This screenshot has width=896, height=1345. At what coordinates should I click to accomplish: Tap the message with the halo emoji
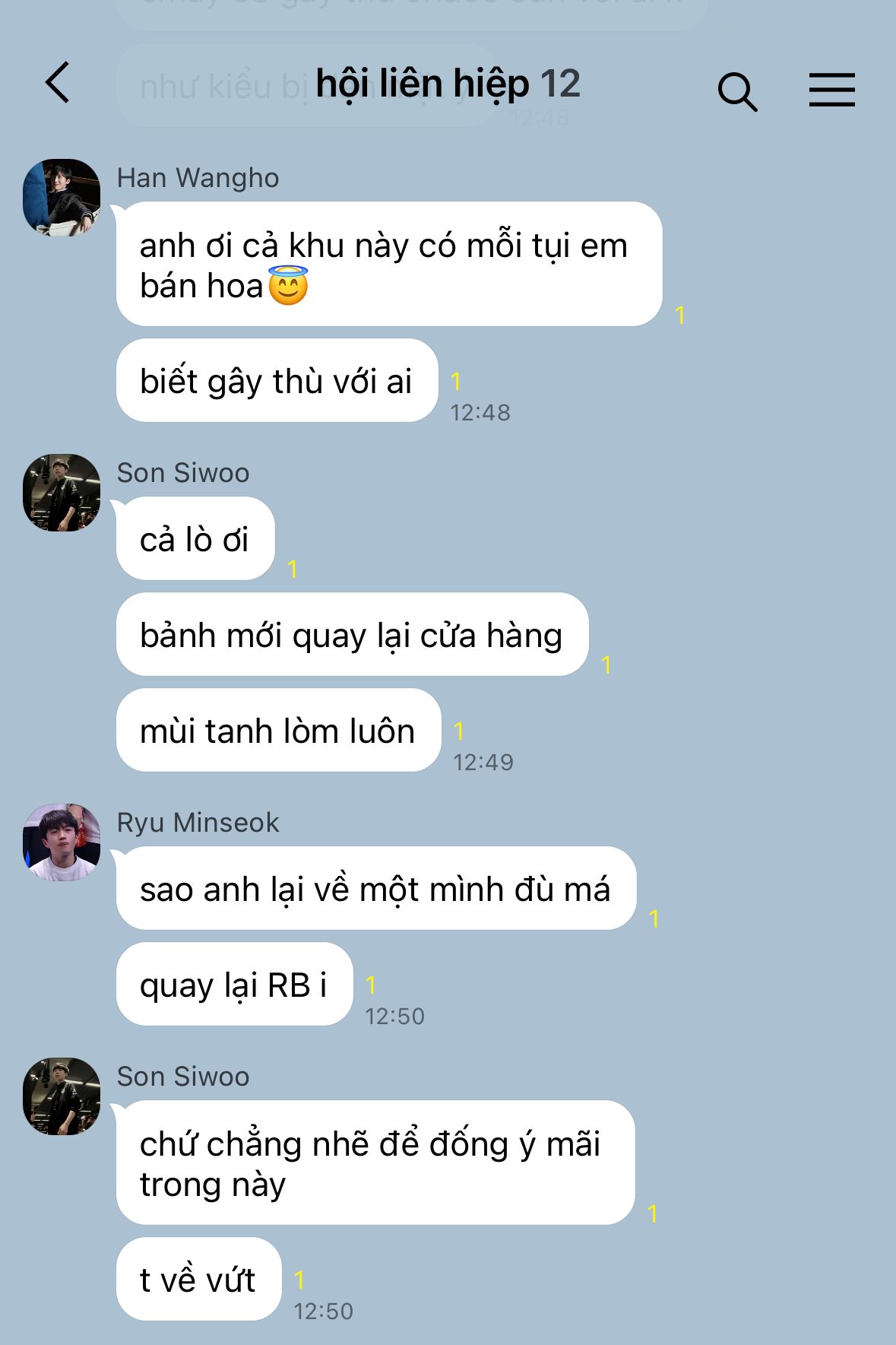389,264
